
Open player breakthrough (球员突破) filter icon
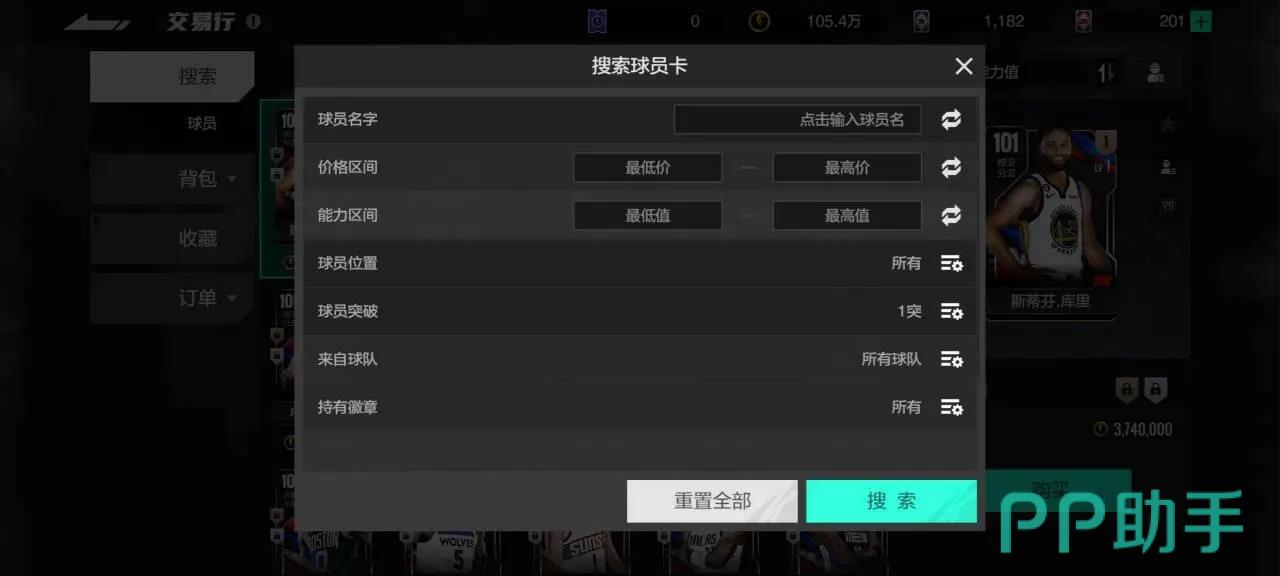951,312
